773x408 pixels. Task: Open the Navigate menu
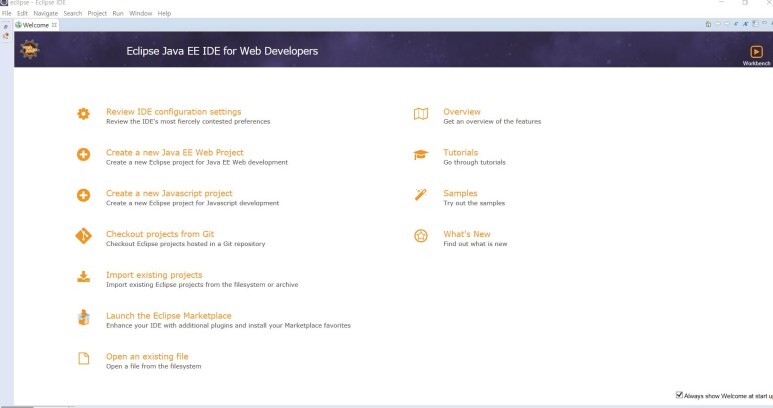pos(45,13)
